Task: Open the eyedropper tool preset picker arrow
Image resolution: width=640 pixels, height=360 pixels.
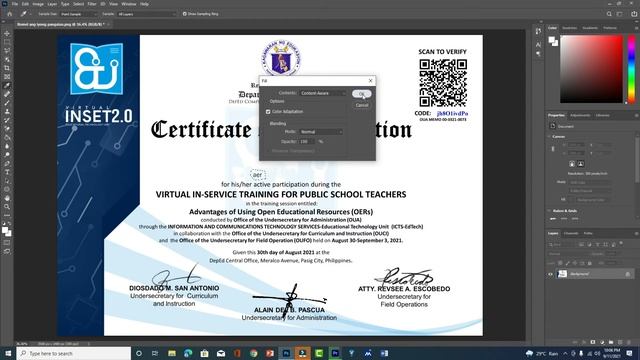Action: (x=30, y=14)
